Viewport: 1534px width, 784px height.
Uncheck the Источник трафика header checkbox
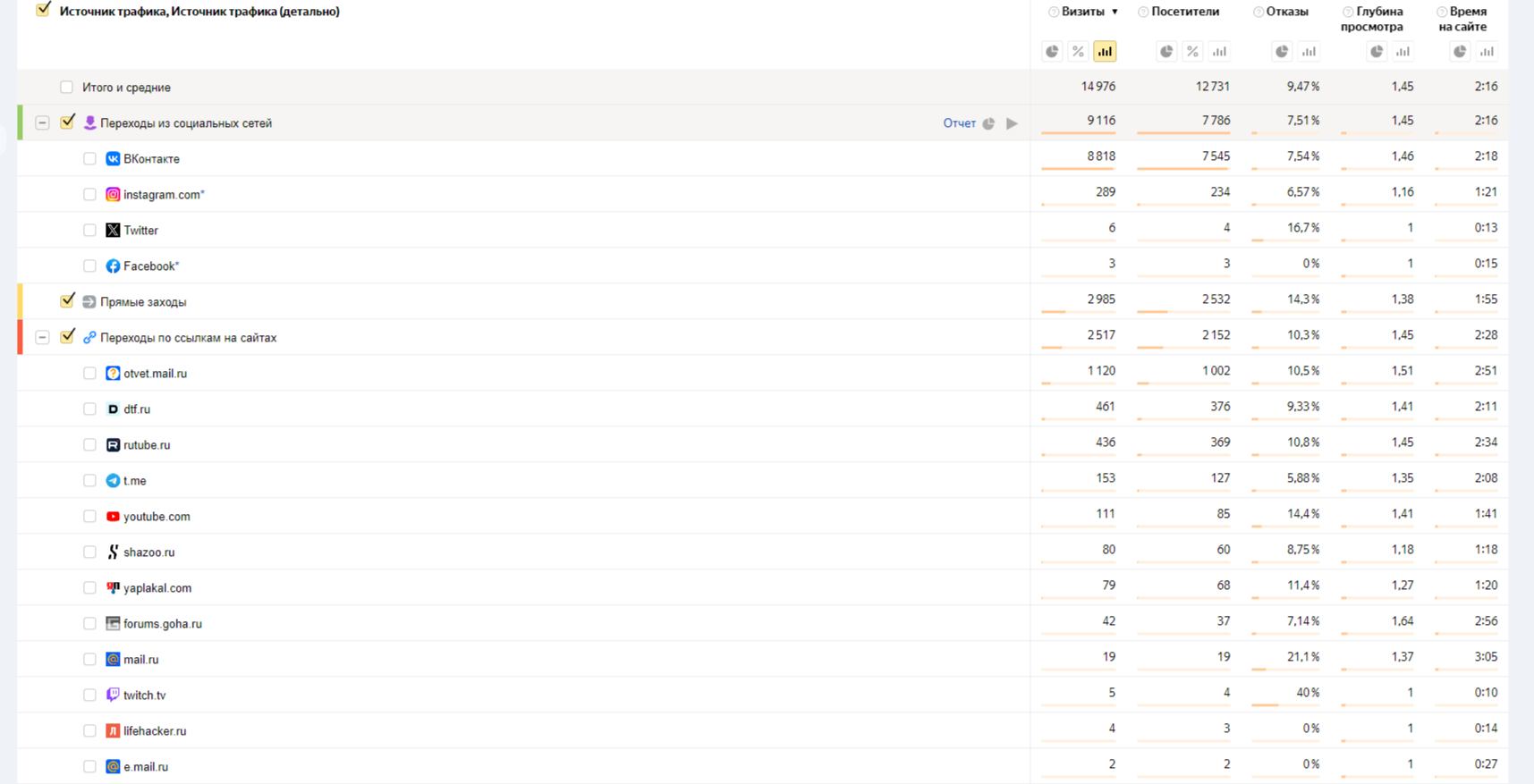[43, 10]
